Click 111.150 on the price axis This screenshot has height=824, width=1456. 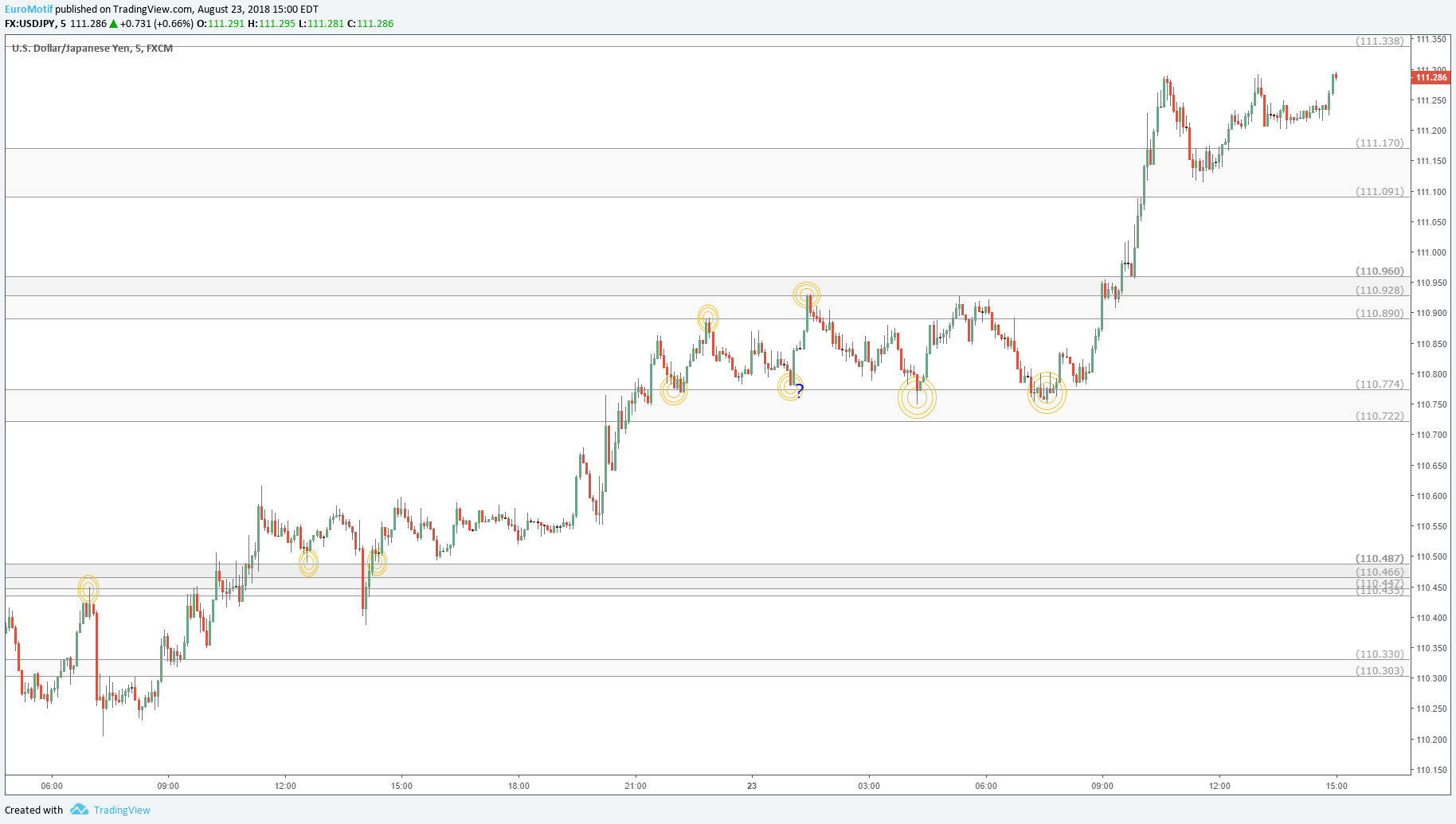click(1431, 161)
